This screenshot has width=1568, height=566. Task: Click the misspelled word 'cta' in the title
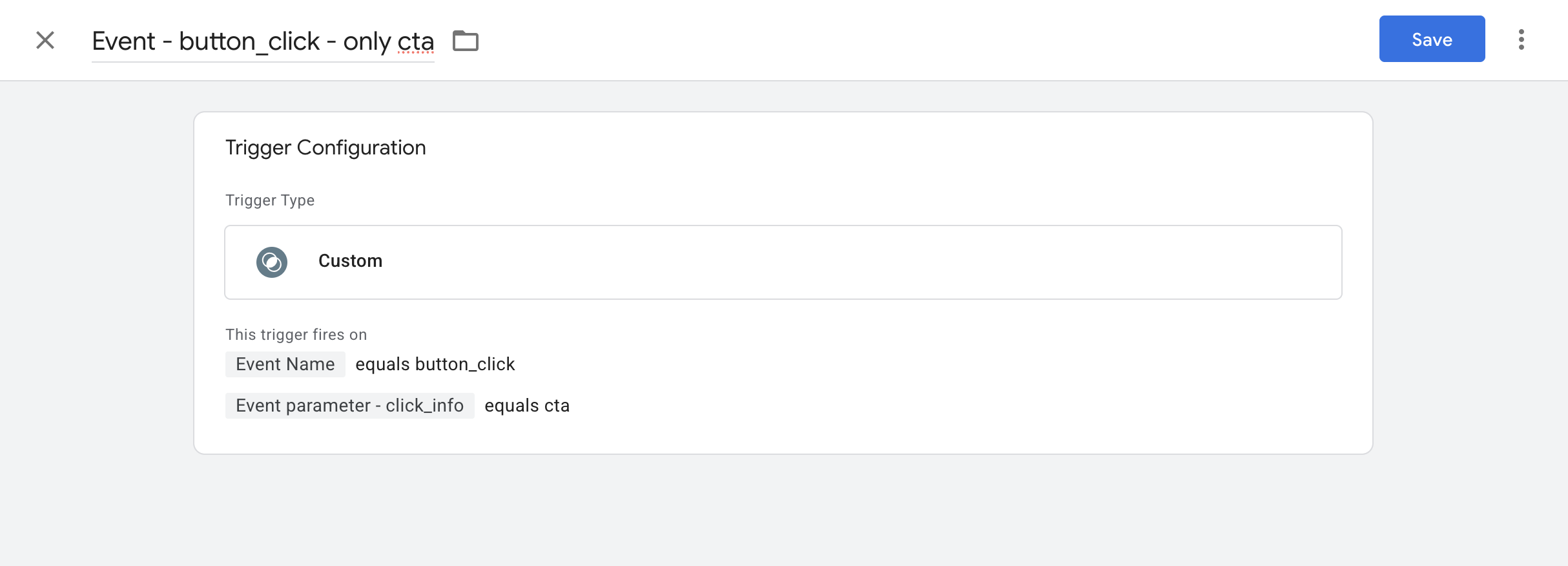(416, 41)
